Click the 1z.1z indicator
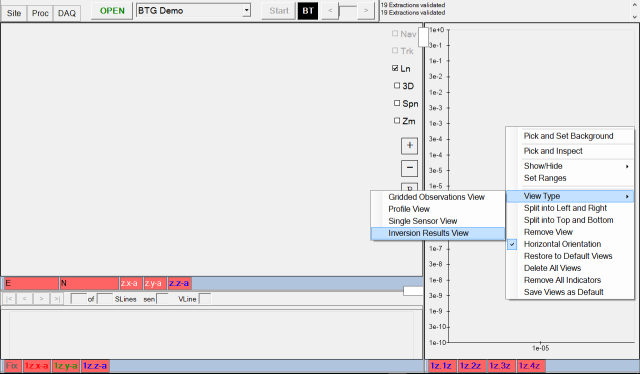The width and height of the screenshot is (640, 374). point(441,366)
